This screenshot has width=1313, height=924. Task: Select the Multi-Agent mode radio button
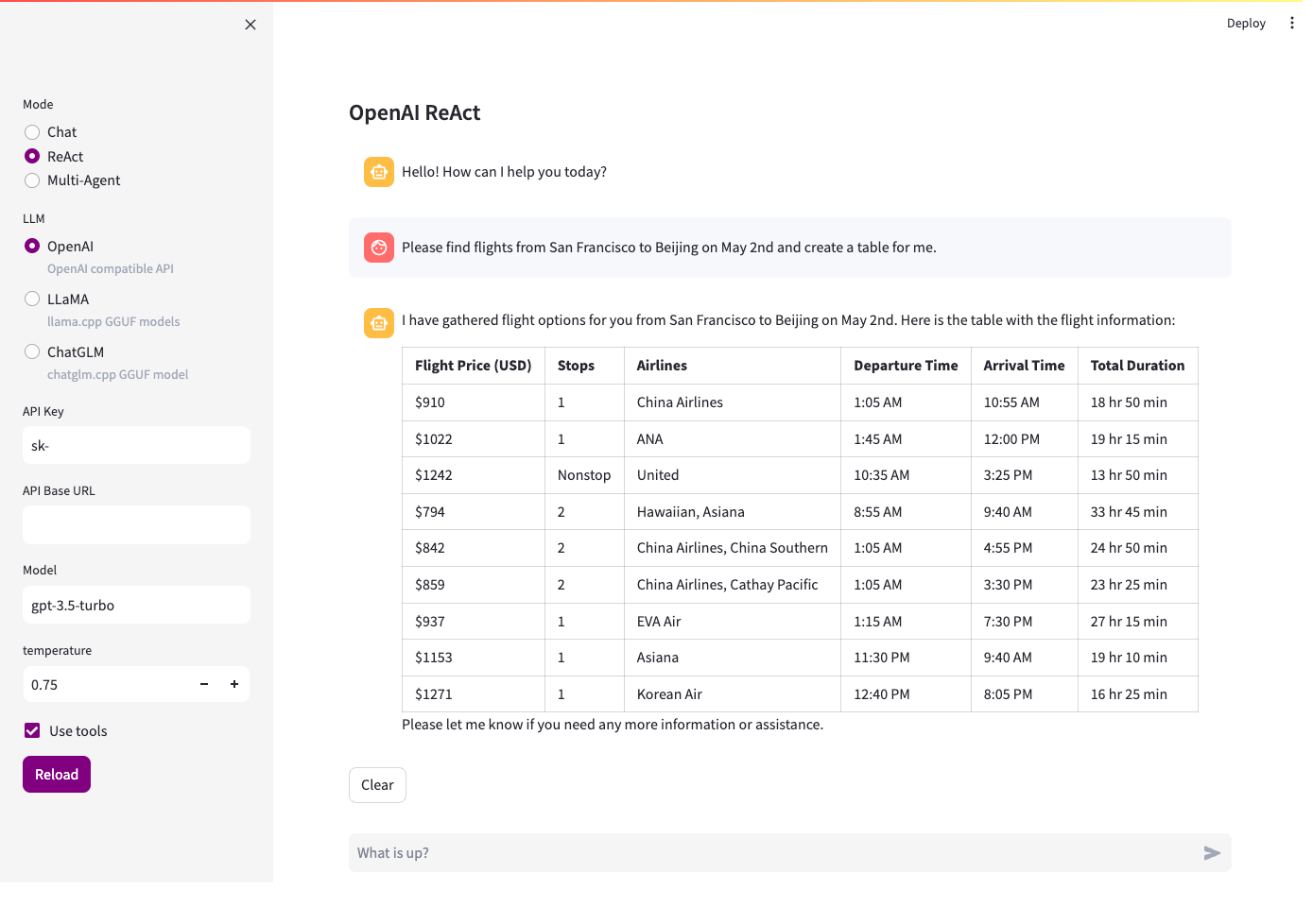coord(32,180)
